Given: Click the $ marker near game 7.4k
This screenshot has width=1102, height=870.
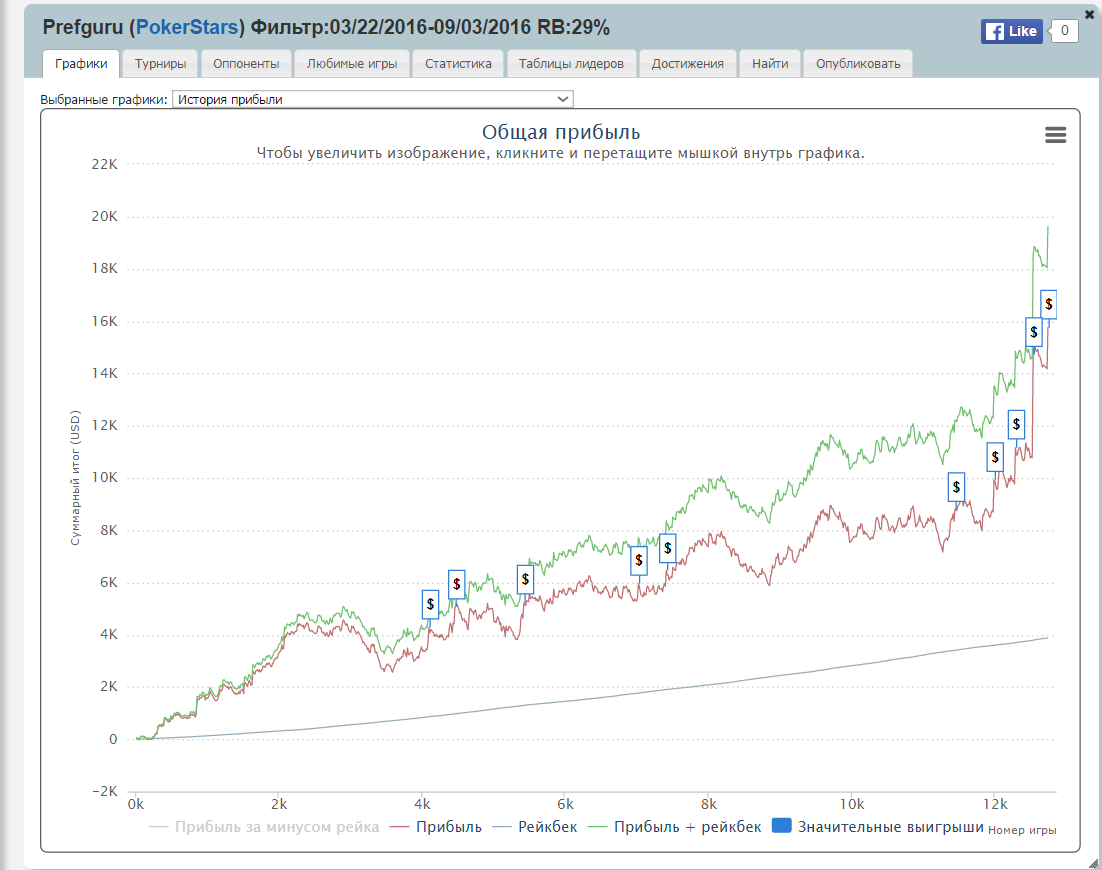Looking at the screenshot, I should 668,548.
